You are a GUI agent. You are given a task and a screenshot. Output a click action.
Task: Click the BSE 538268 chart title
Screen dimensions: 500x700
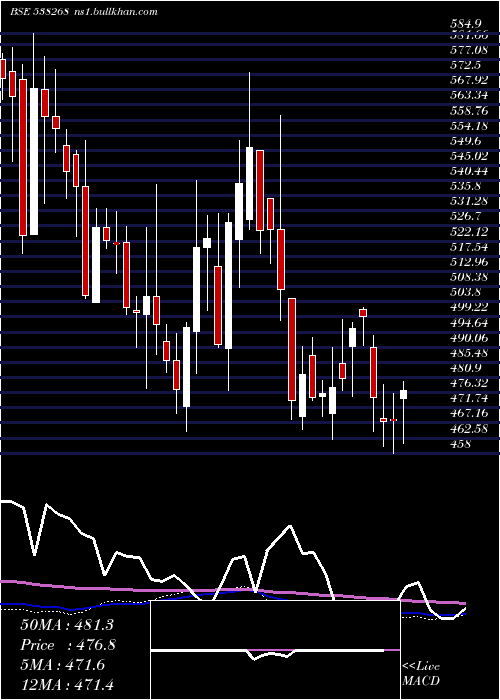click(39, 11)
